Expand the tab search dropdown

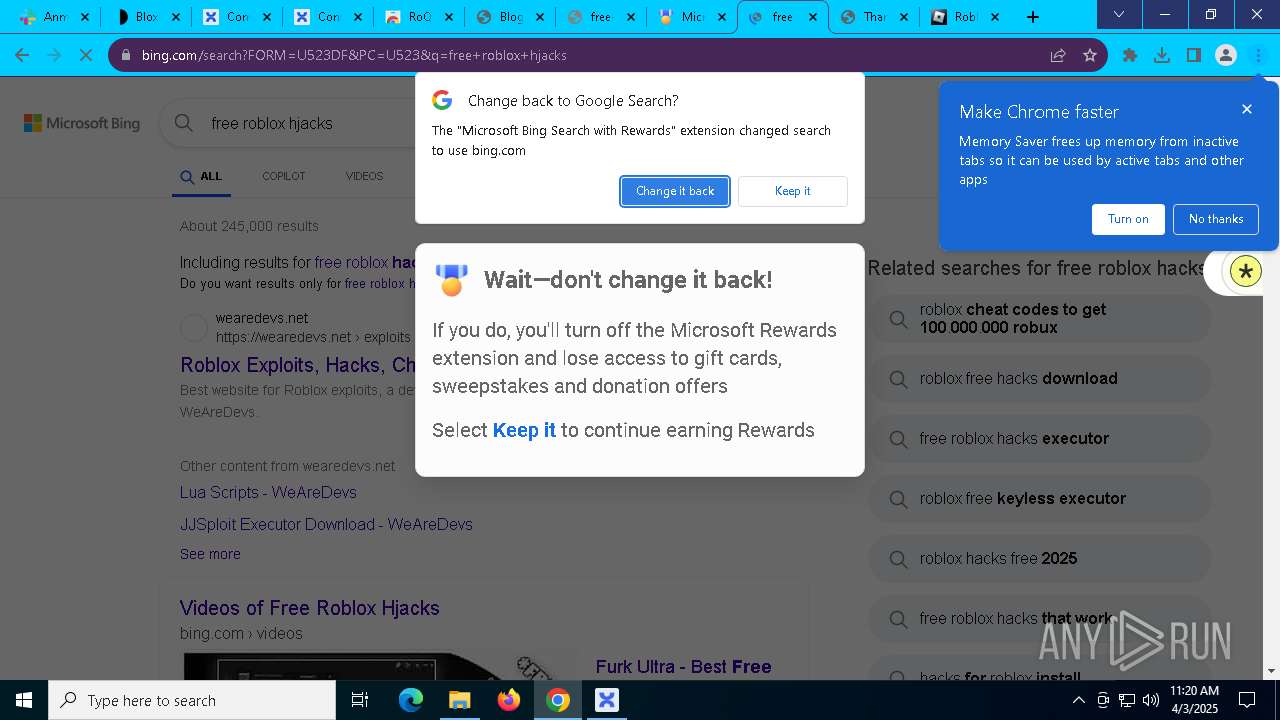click(1119, 14)
